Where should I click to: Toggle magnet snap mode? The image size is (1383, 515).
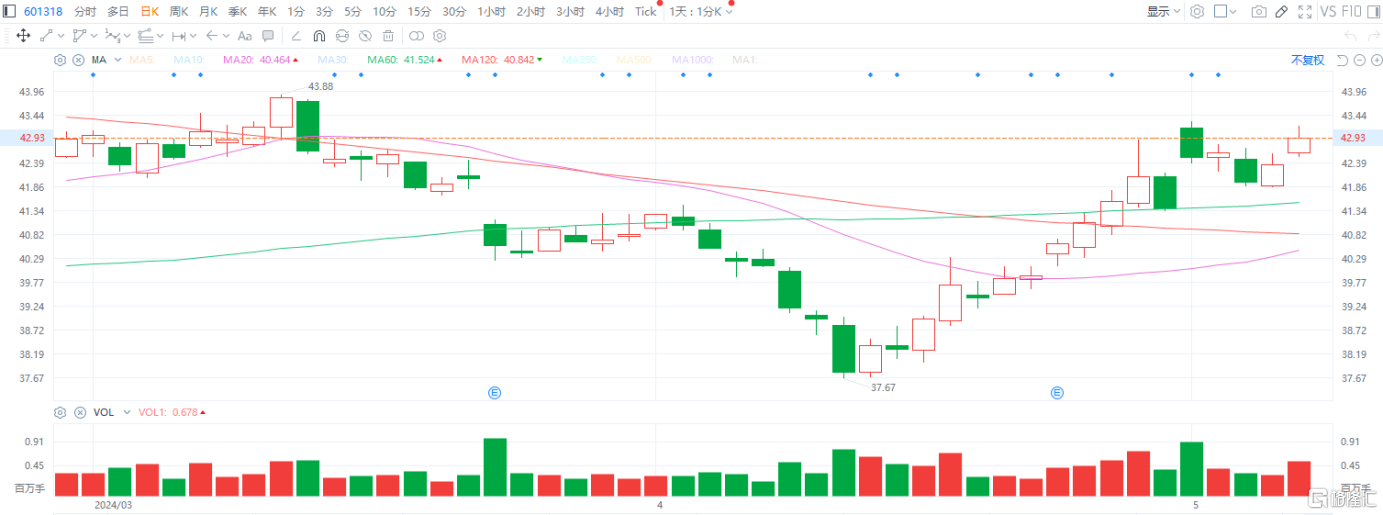319,36
